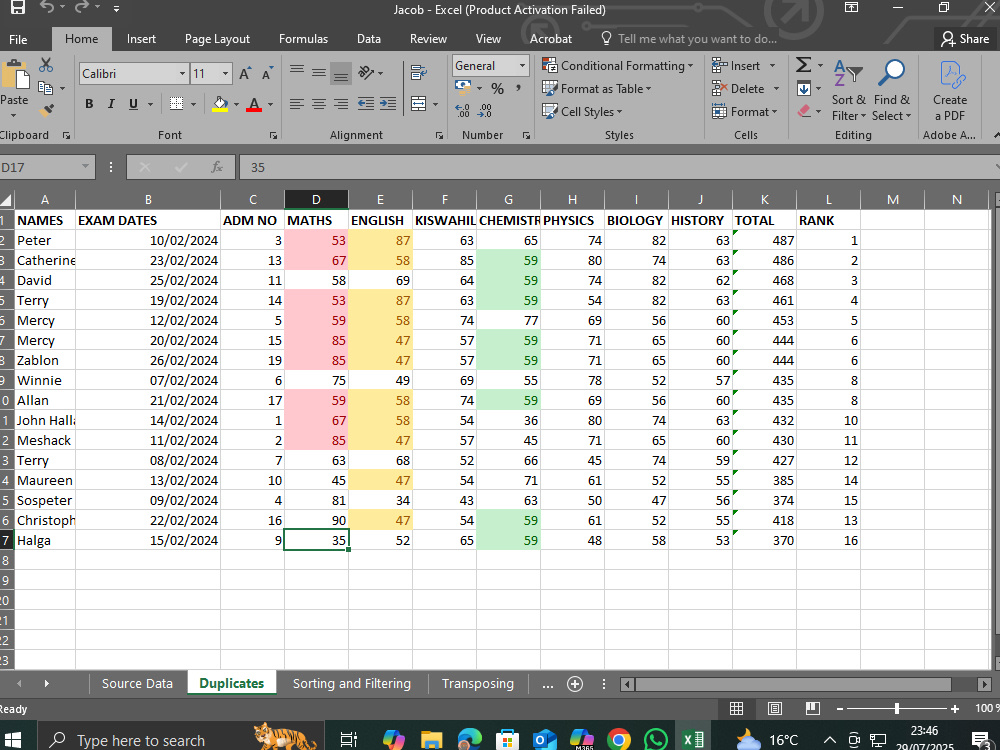
Task: Click the Wrap Text icon
Action: [418, 73]
